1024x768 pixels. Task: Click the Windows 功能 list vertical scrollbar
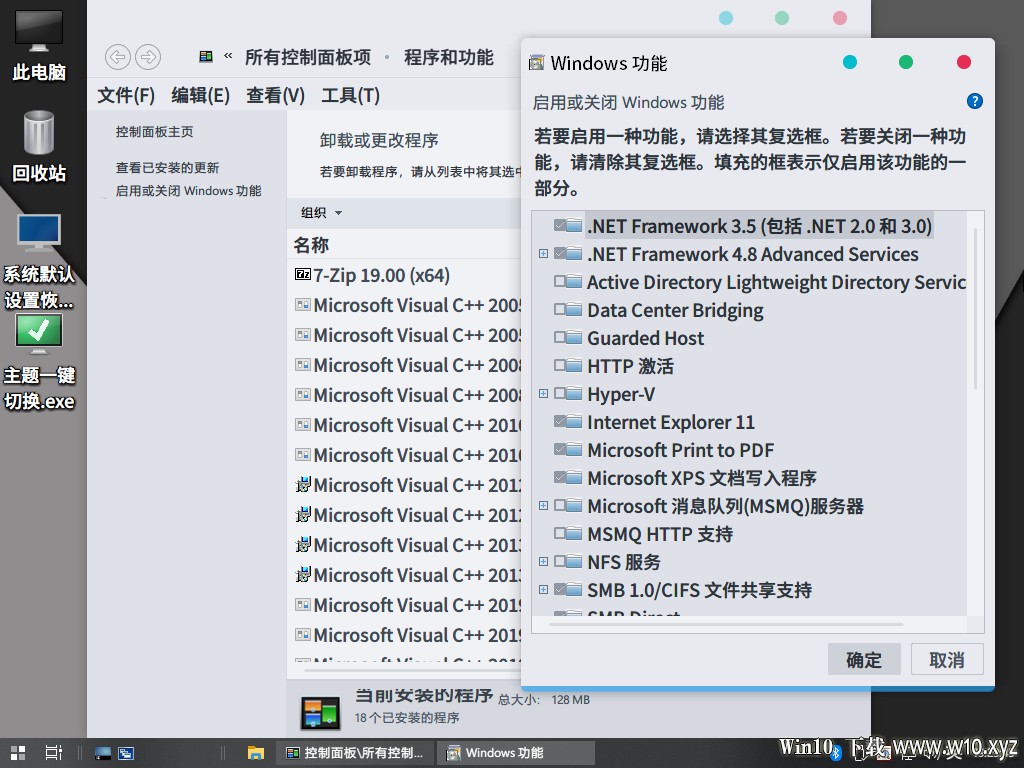(976, 309)
